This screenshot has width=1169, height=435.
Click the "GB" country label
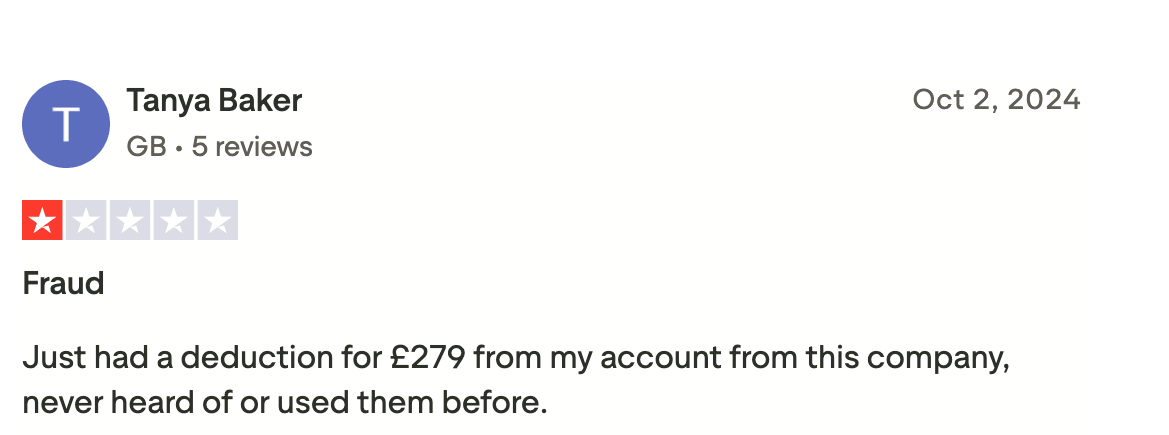(146, 147)
